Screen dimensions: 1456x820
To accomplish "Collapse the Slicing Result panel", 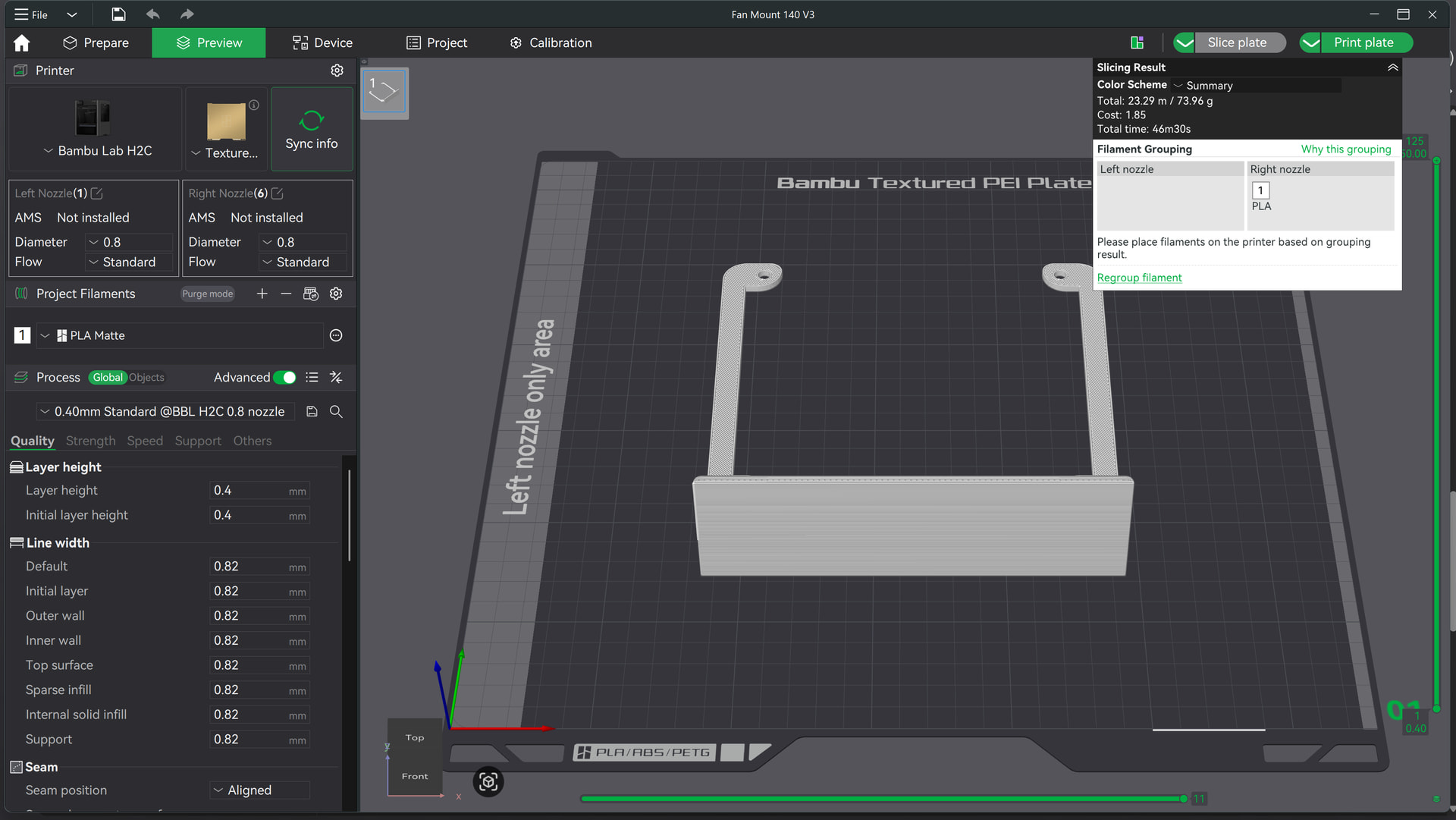I will point(1392,68).
